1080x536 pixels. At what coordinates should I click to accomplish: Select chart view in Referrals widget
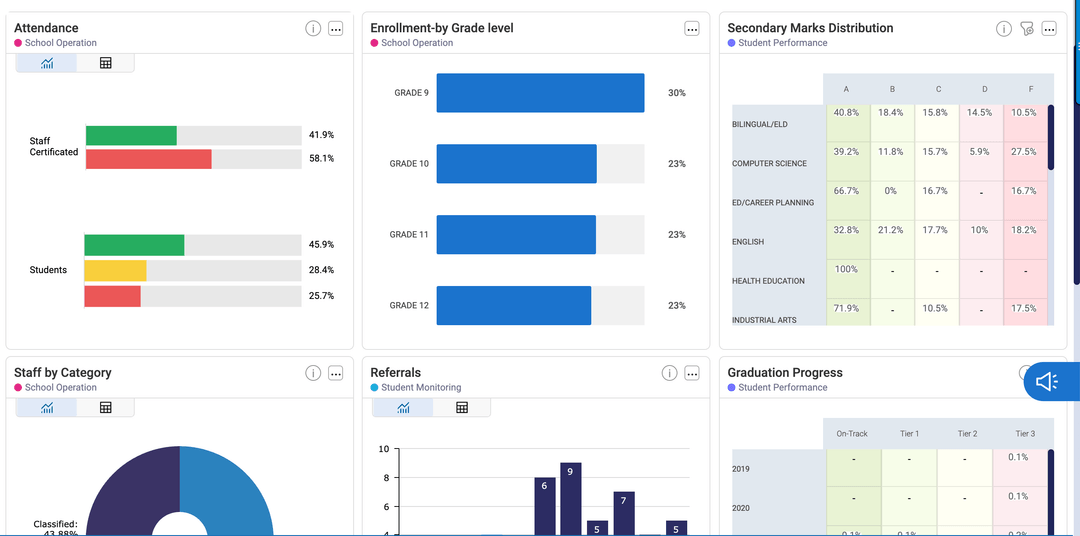point(403,407)
